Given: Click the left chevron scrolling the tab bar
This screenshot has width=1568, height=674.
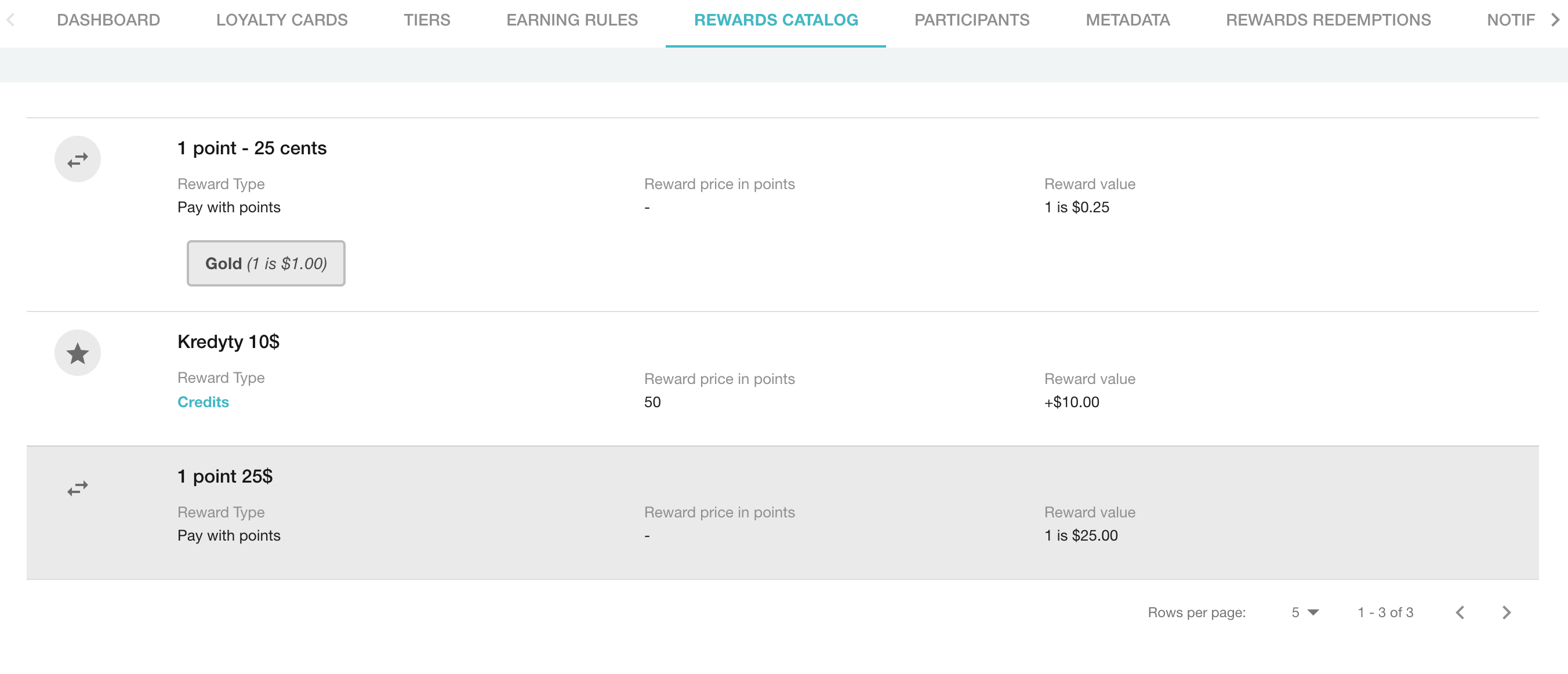Looking at the screenshot, I should click(x=10, y=19).
